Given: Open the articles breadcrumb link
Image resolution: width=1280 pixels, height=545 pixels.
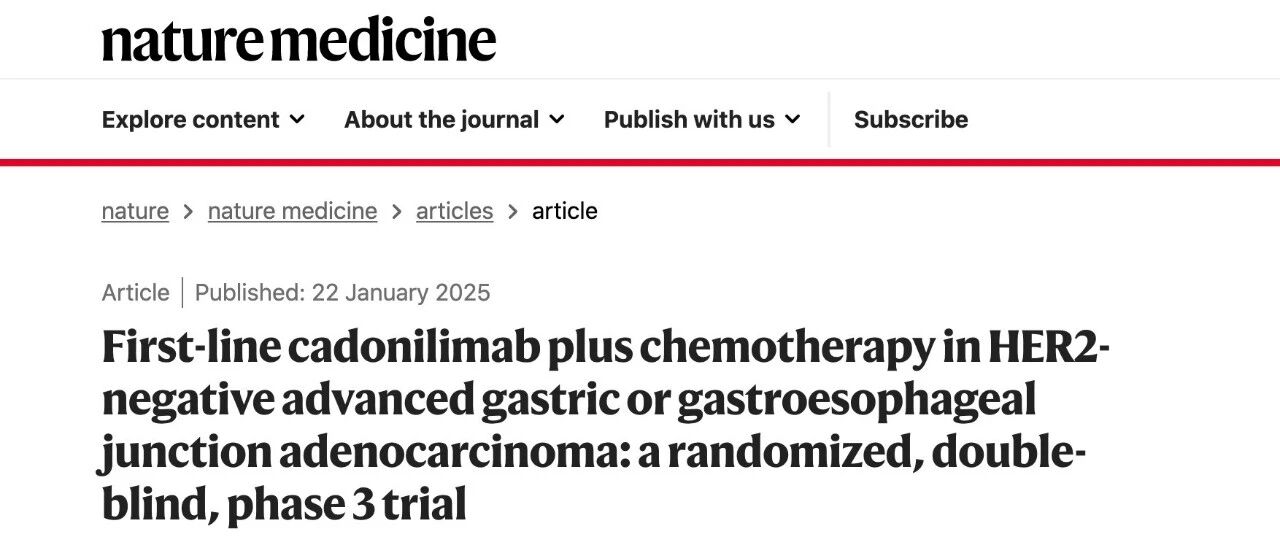Looking at the screenshot, I should tap(454, 211).
